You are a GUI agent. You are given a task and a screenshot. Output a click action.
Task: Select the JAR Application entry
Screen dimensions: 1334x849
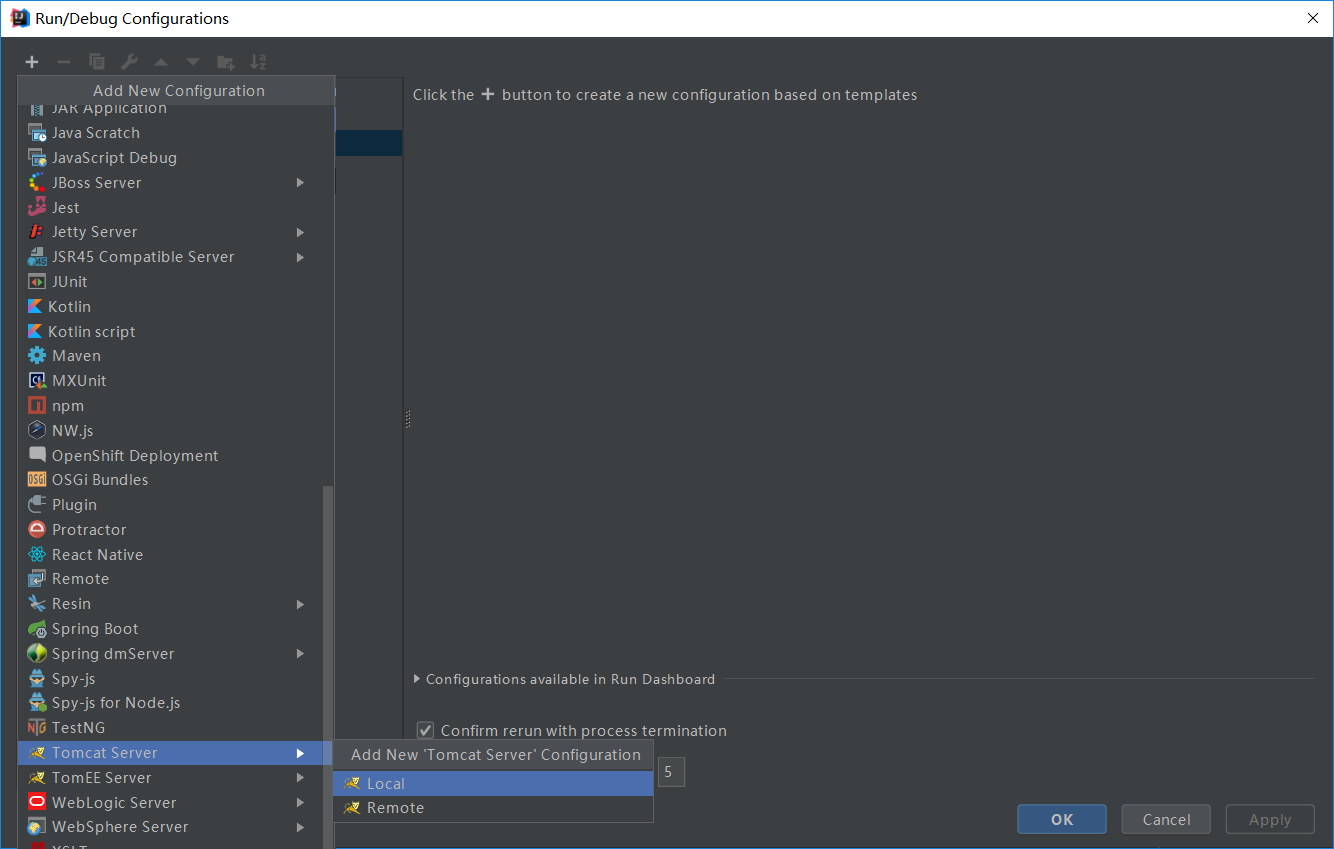[176, 110]
